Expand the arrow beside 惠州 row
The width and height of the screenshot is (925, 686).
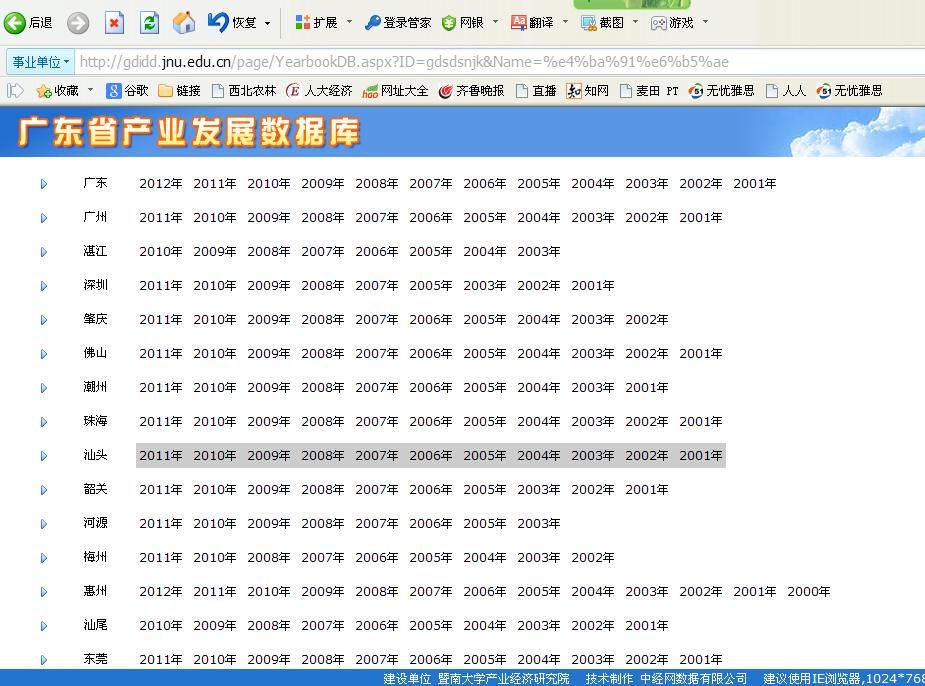44,592
